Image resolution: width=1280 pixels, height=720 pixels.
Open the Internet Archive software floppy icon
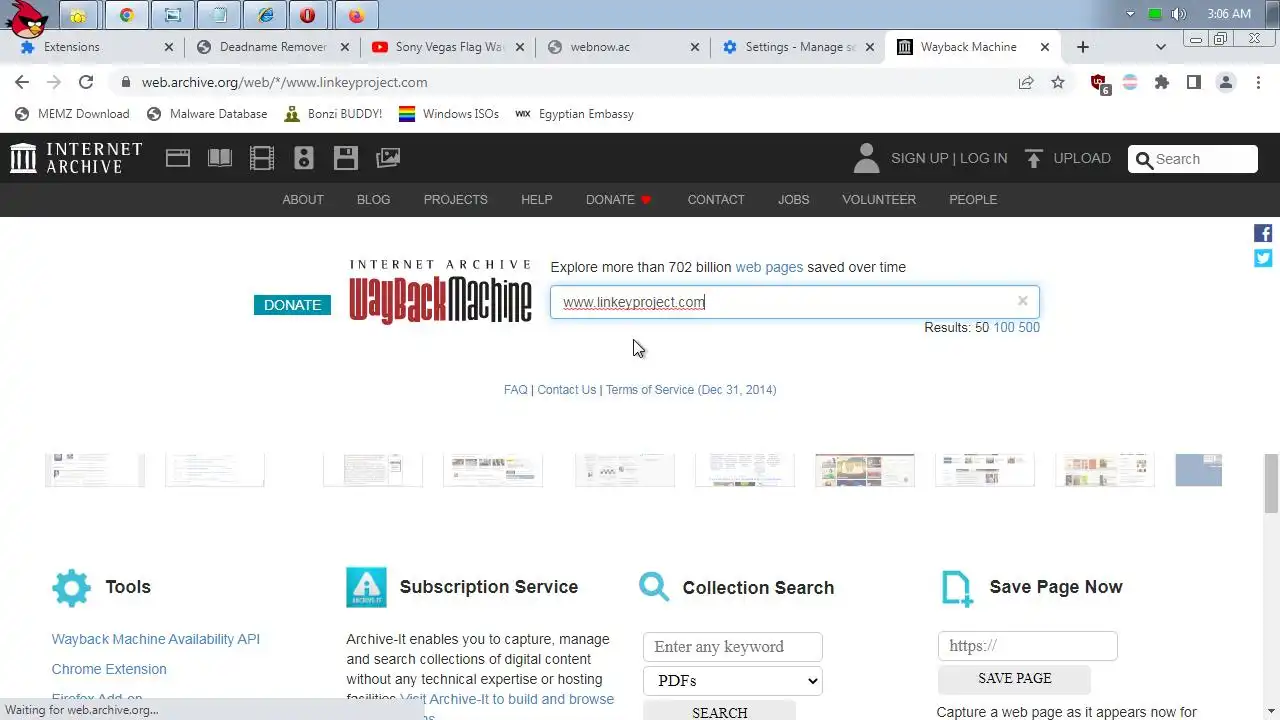tap(346, 158)
